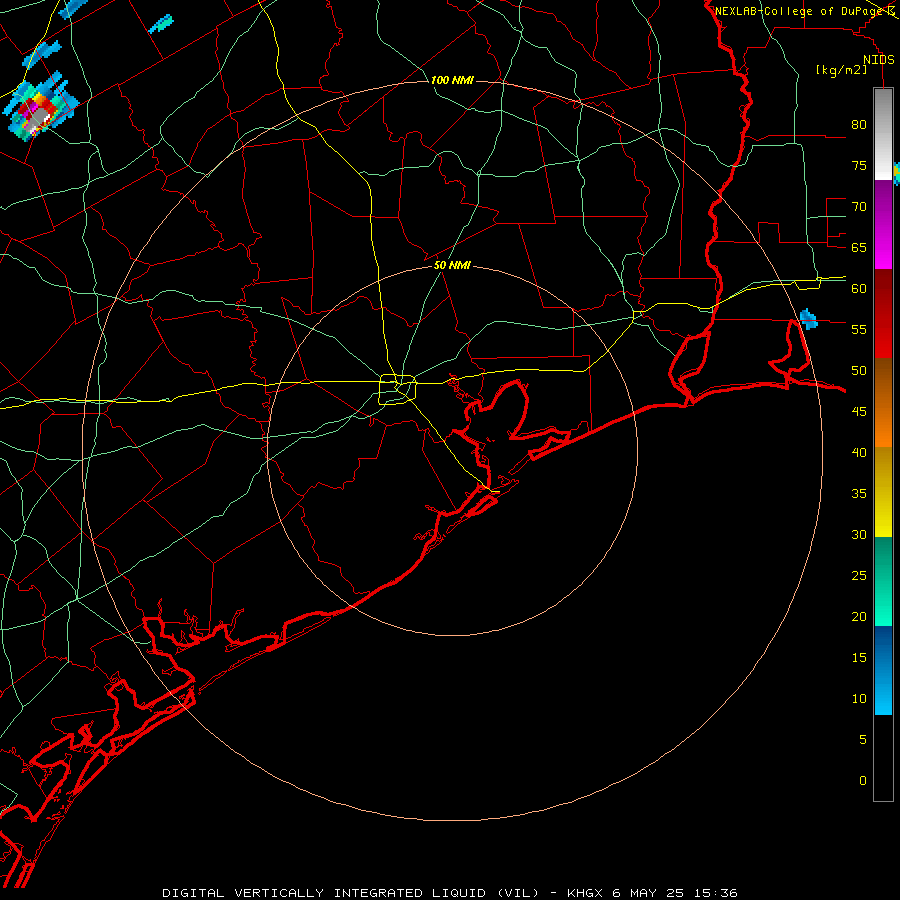Click the 25 value on the VIL scale
Viewport: 900px width, 900px height.
[x=859, y=575]
